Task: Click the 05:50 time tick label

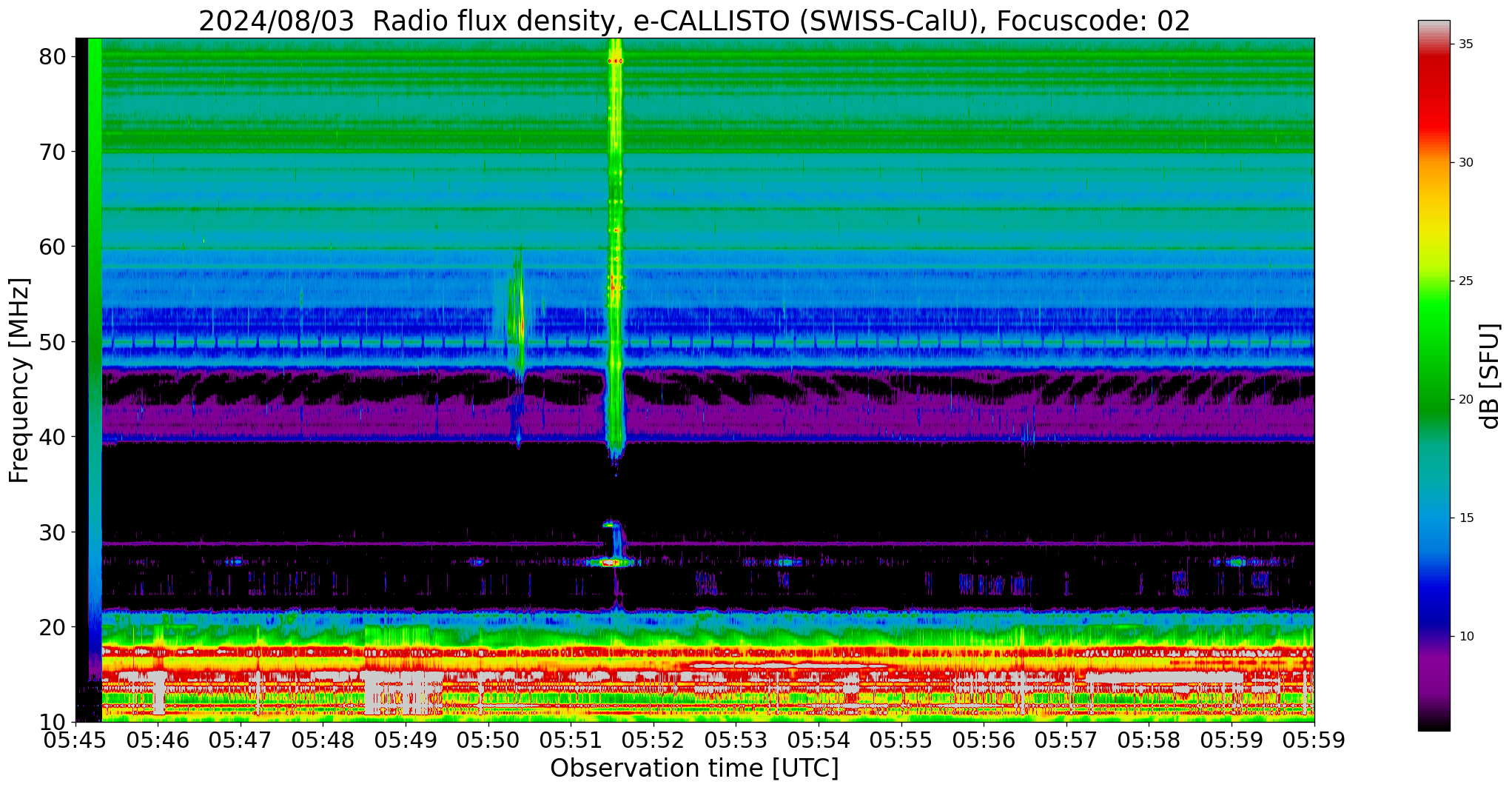Action: pos(488,740)
